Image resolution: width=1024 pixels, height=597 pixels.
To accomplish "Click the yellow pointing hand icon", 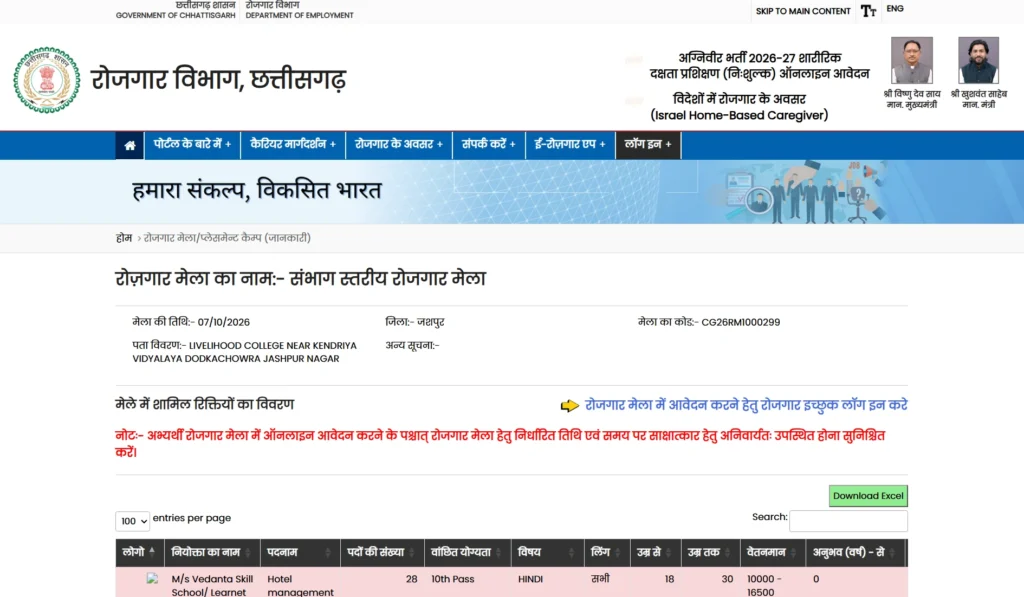I will coord(569,406).
